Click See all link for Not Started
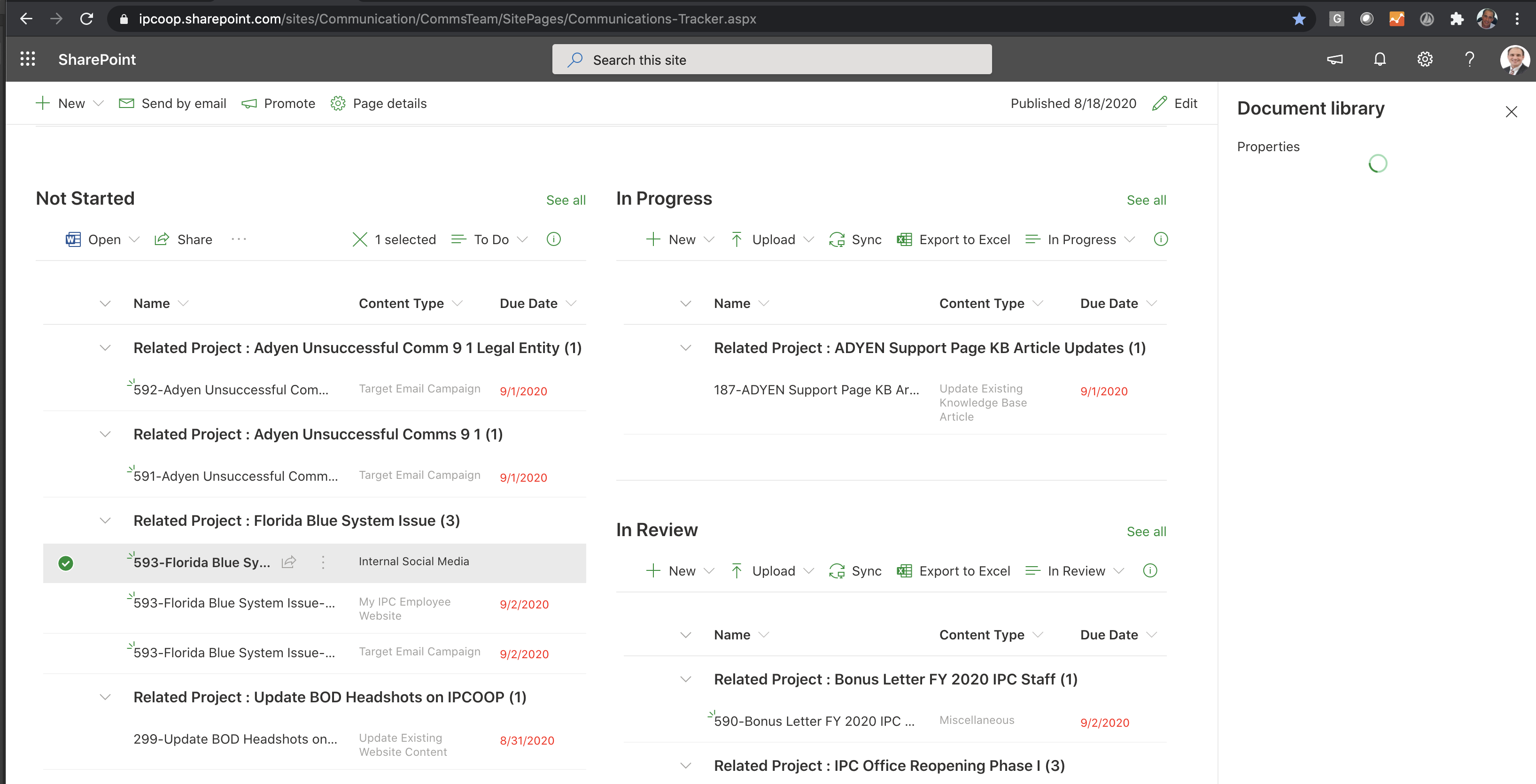 coord(565,200)
